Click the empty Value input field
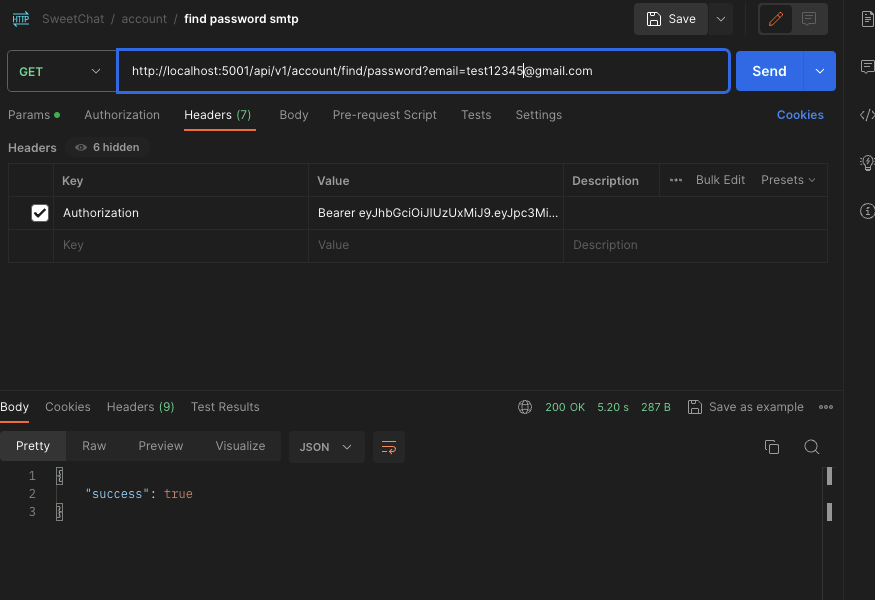Viewport: 875px width, 600px height. click(436, 245)
